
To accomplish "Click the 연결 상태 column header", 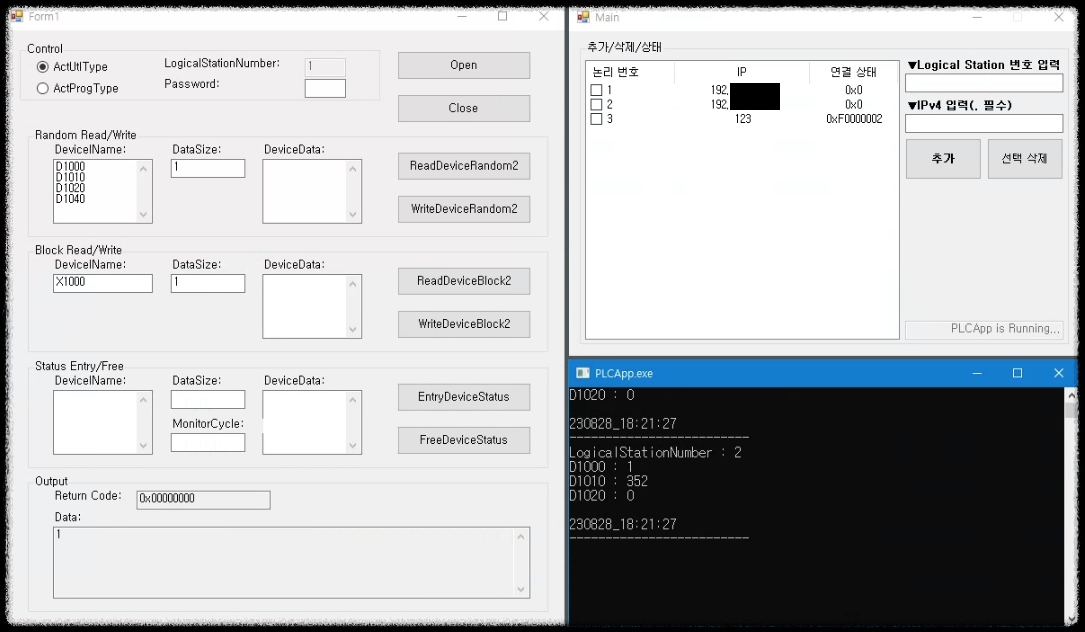I will [x=853, y=71].
